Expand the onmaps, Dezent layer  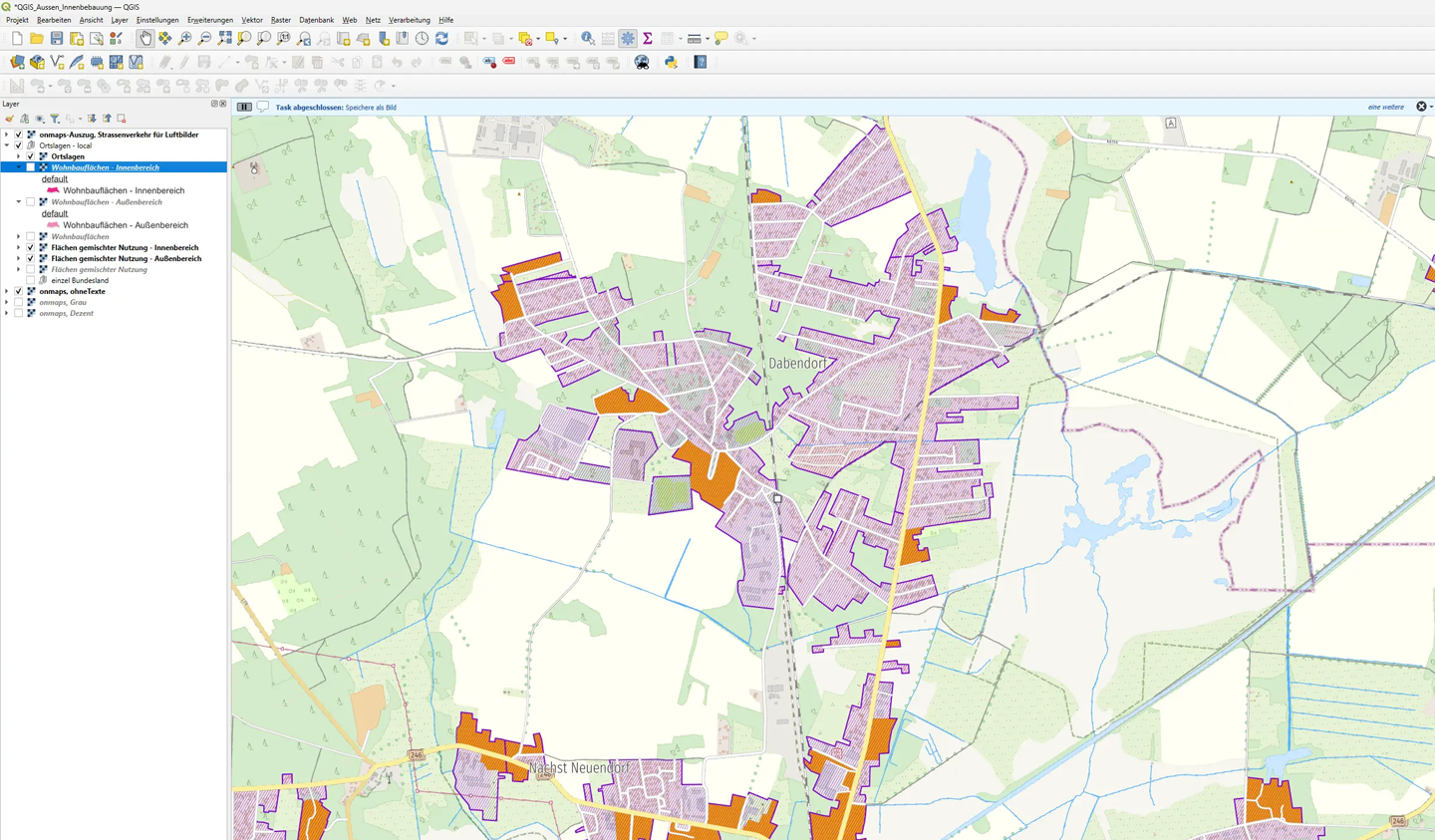click(6, 313)
